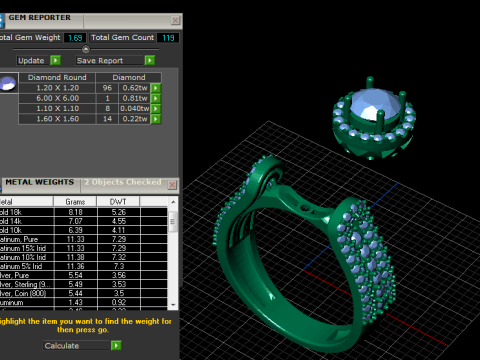
Task: Click green arrow for 6.00 X 6.00 row
Action: pos(156,98)
